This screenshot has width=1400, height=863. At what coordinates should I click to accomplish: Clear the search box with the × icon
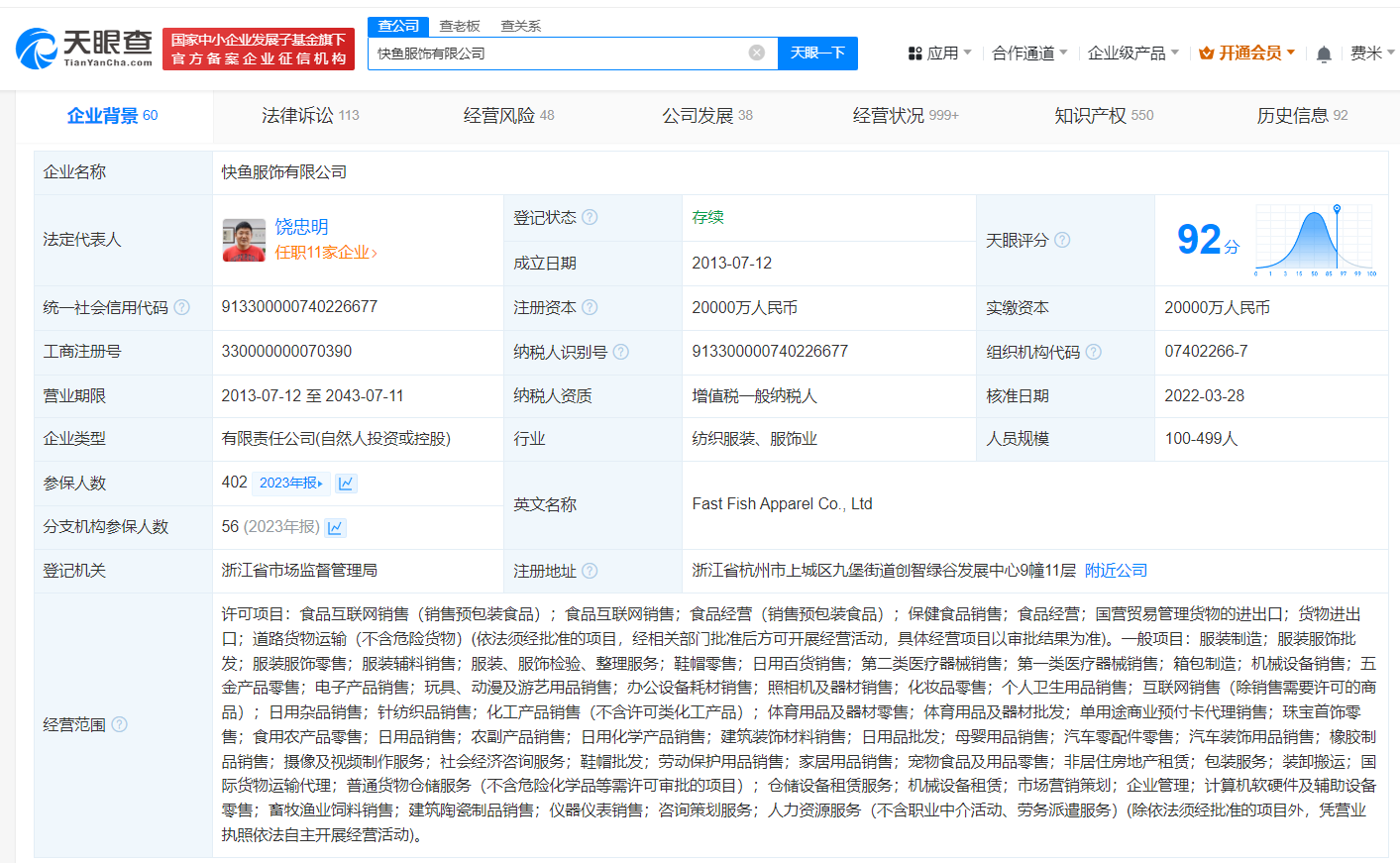tap(759, 53)
